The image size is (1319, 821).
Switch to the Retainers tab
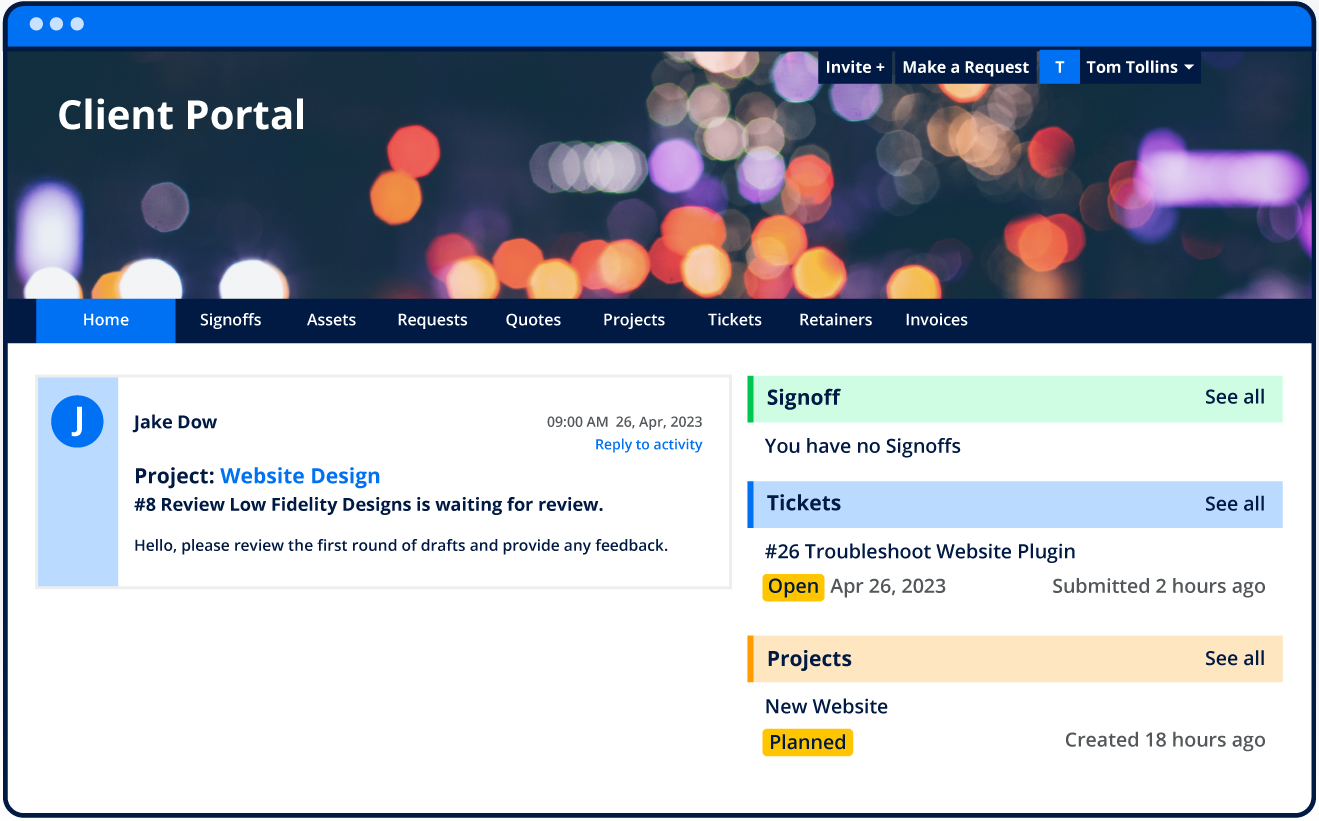point(835,320)
